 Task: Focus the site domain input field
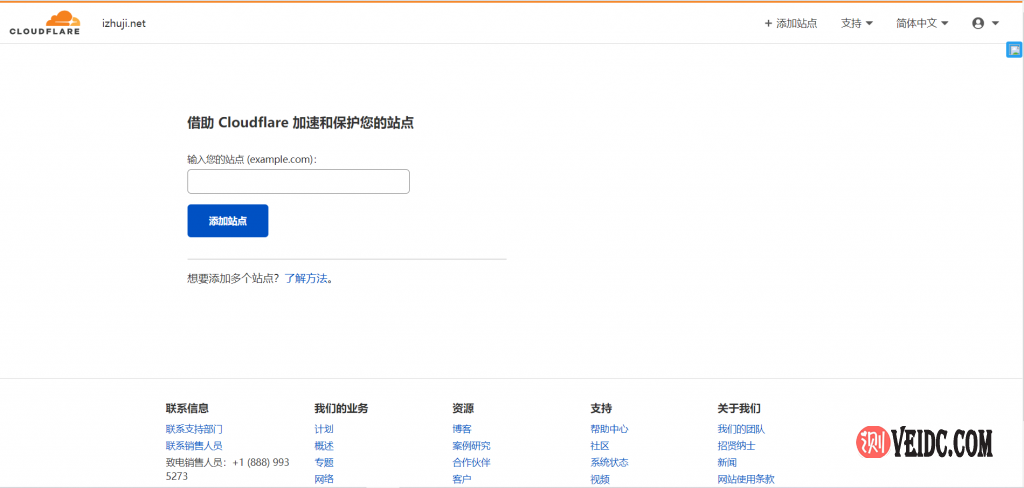(298, 182)
